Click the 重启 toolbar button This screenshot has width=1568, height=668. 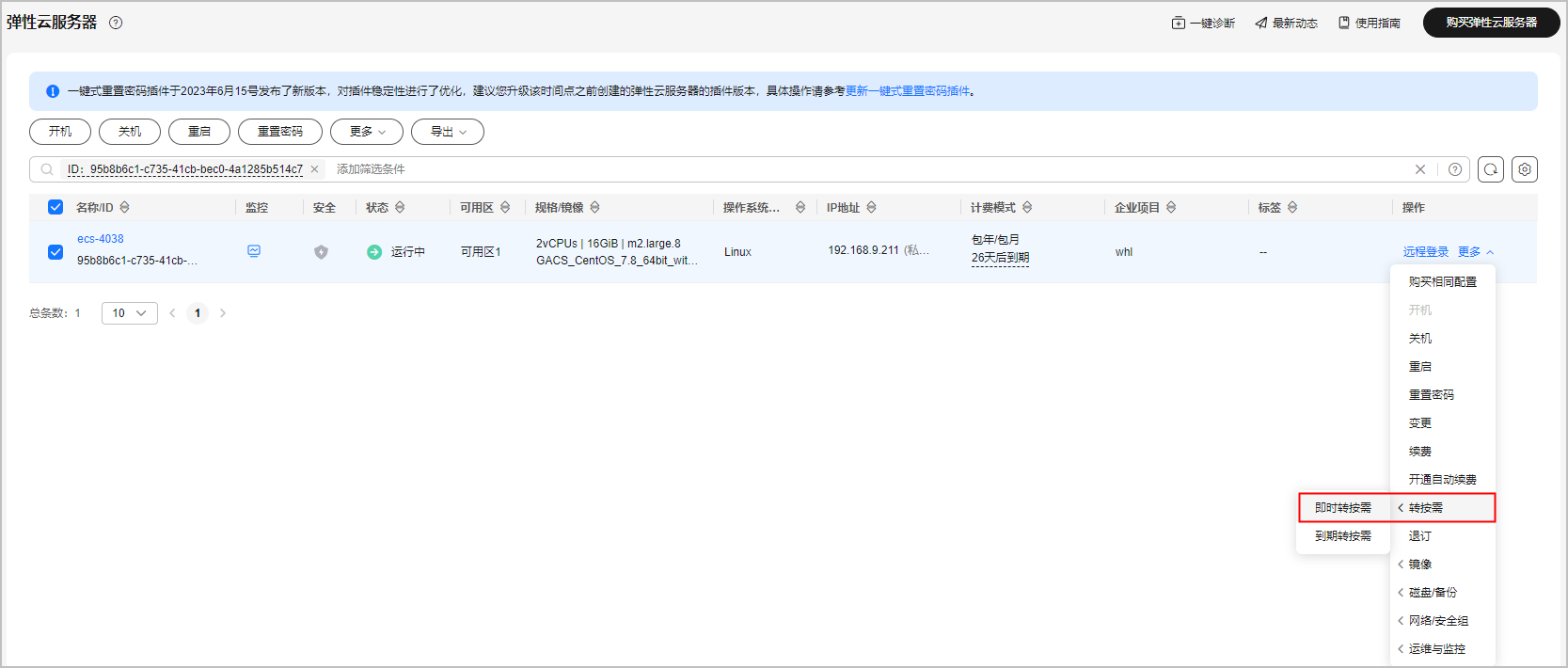tap(199, 132)
